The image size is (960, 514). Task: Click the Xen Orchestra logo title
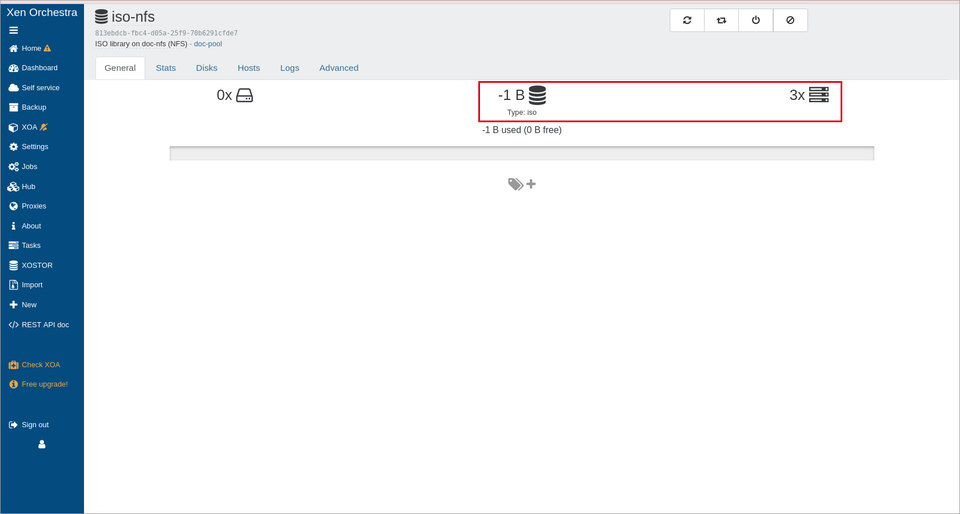(42, 12)
